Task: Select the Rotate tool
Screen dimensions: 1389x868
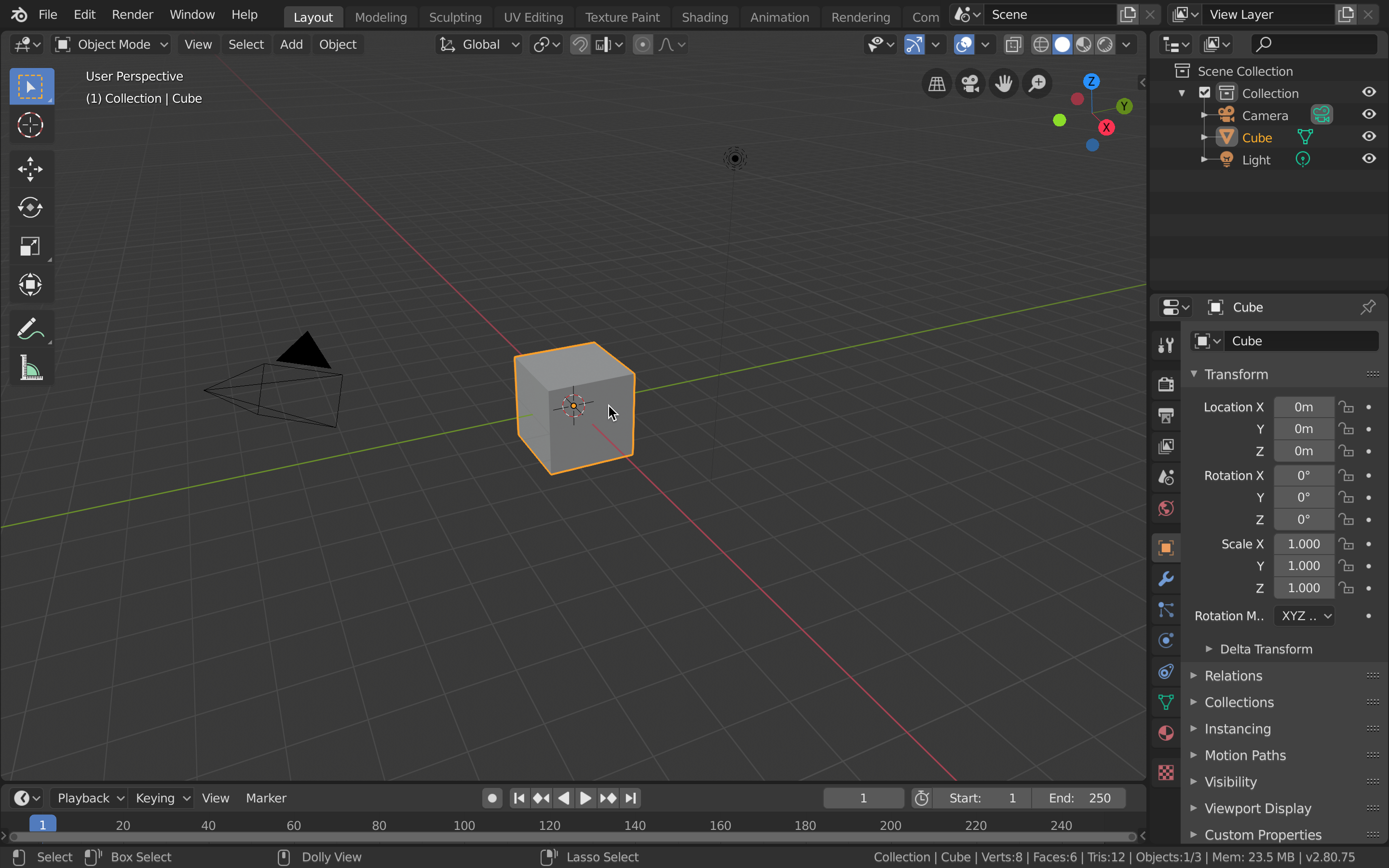Action: (30, 208)
